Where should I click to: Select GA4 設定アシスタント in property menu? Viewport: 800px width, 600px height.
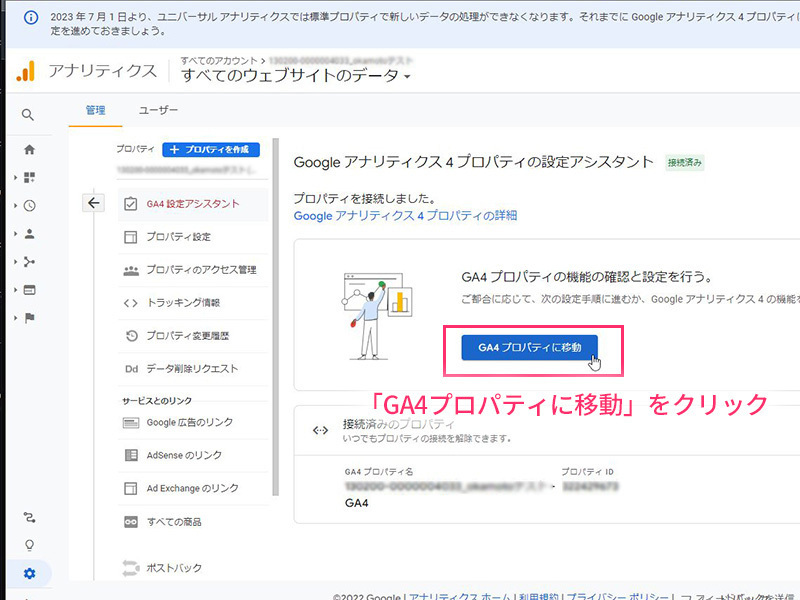coord(192,204)
